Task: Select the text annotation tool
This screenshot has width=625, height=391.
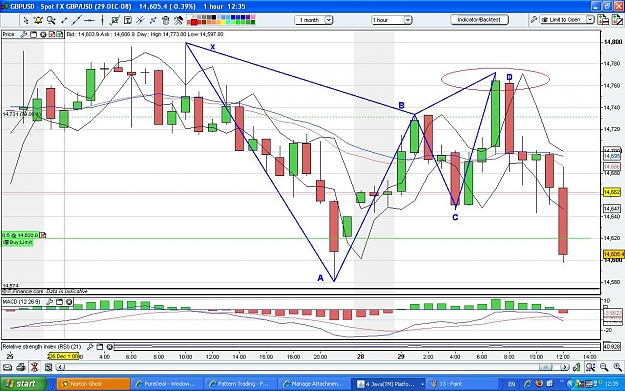Action: (128, 20)
